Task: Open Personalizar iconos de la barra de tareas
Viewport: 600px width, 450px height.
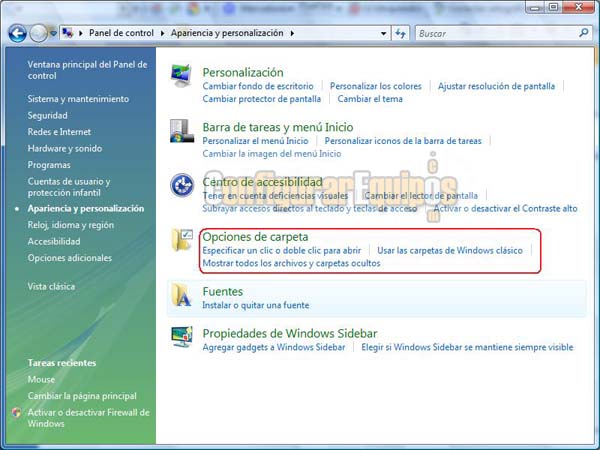Action: click(403, 141)
